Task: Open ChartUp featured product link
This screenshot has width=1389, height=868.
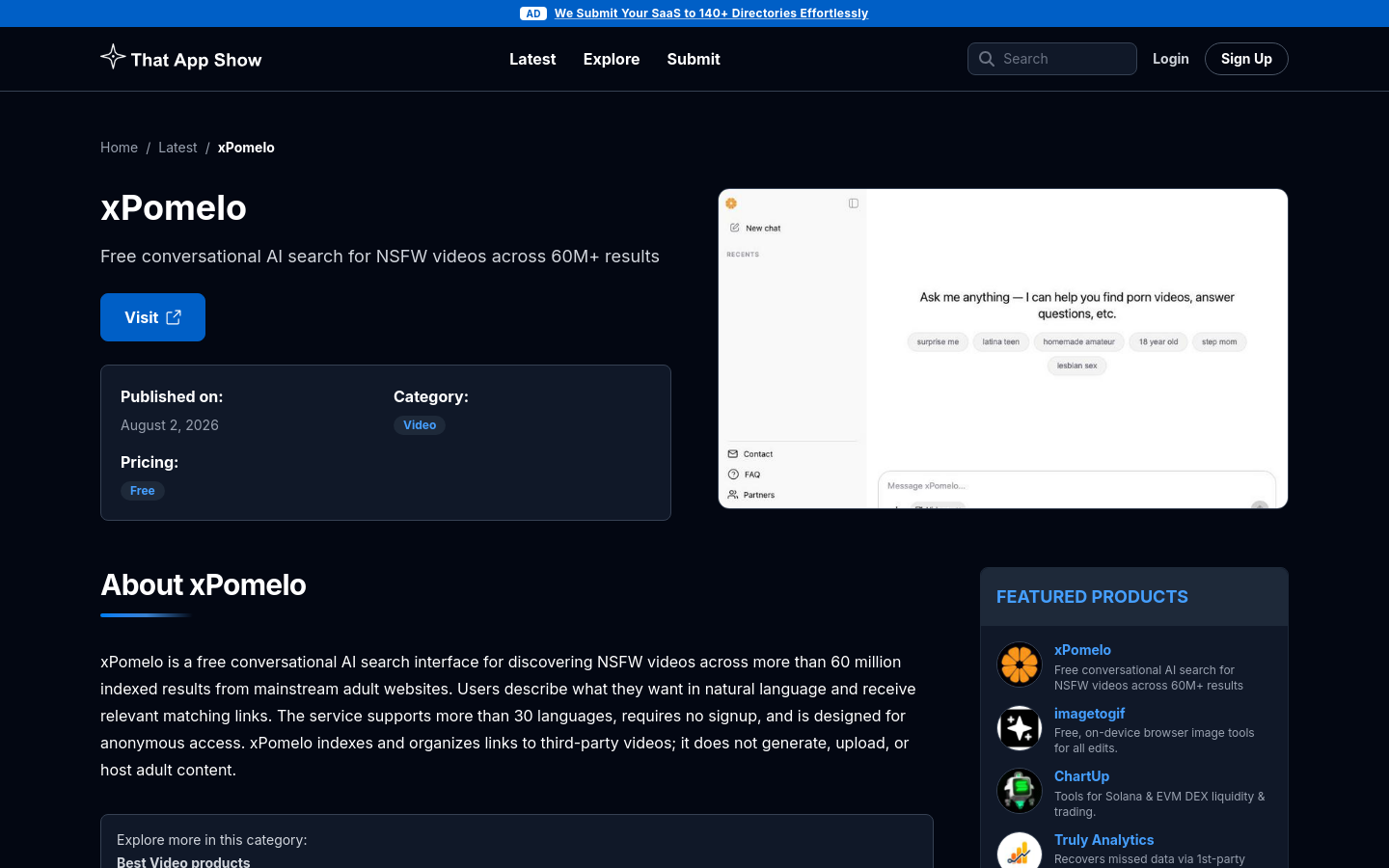Action: coord(1081,776)
